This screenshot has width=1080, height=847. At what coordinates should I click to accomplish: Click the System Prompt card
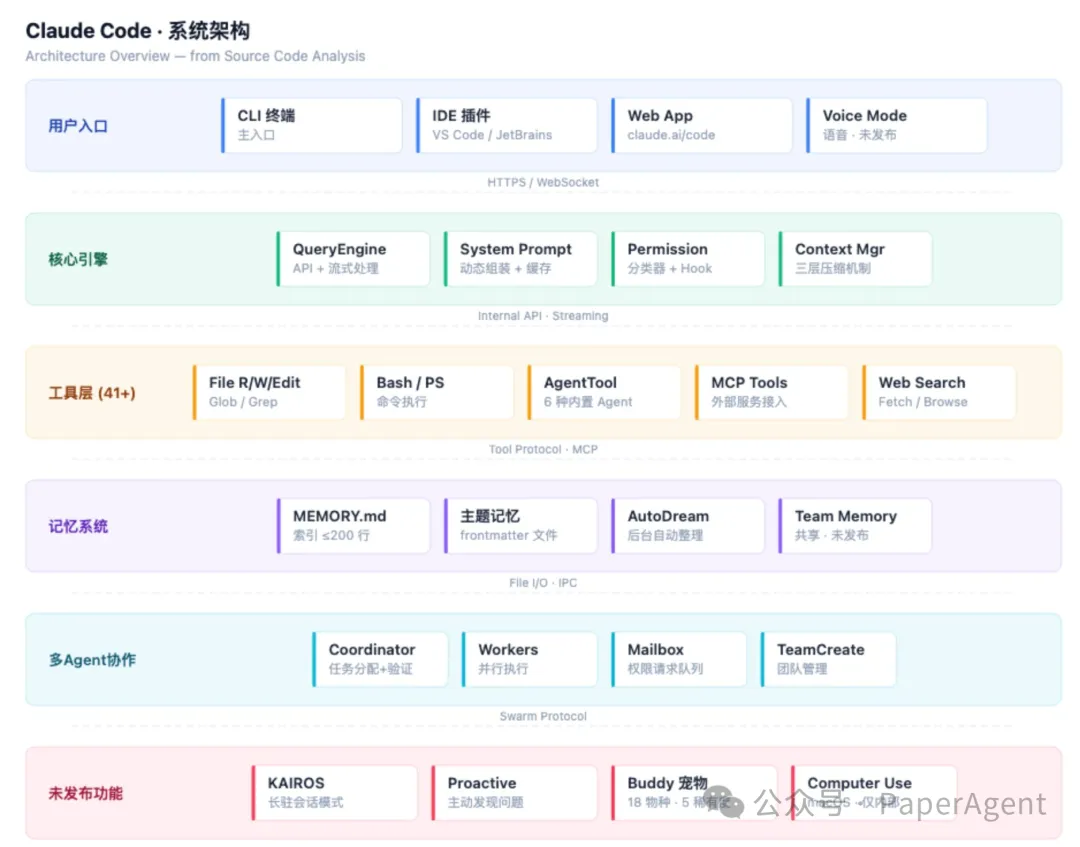(x=521, y=259)
